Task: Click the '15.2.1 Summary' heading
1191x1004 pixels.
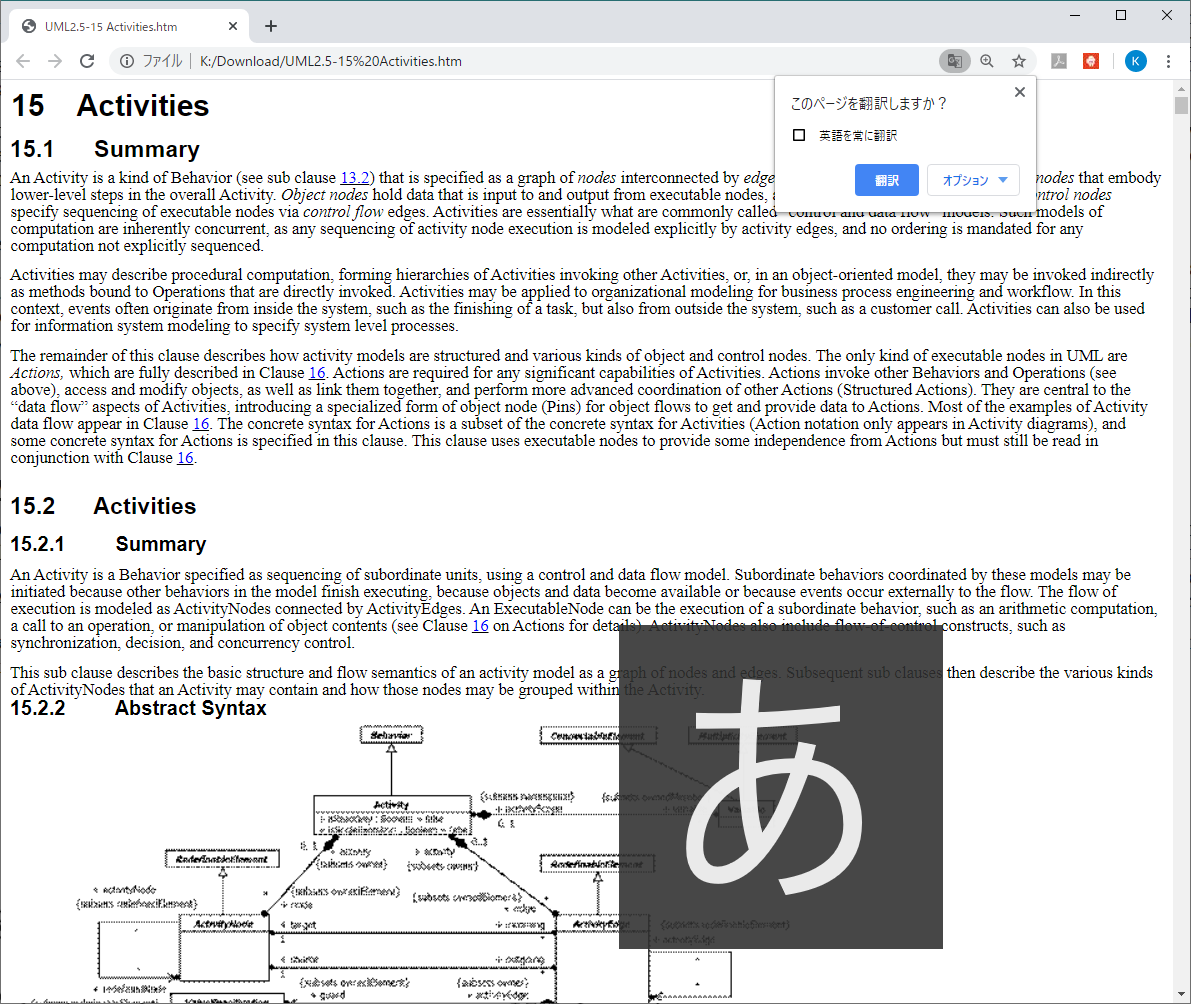Action: pyautogui.click(x=109, y=545)
